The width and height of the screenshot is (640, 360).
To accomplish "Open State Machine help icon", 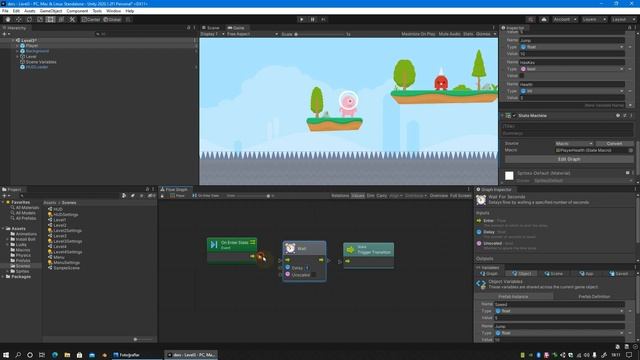I will pos(618,116).
